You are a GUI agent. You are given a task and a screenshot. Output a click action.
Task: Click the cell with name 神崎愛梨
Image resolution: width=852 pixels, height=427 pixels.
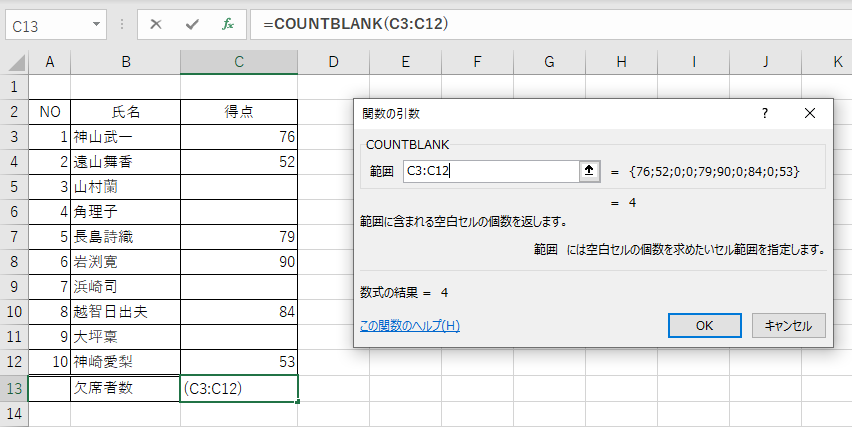(x=126, y=362)
